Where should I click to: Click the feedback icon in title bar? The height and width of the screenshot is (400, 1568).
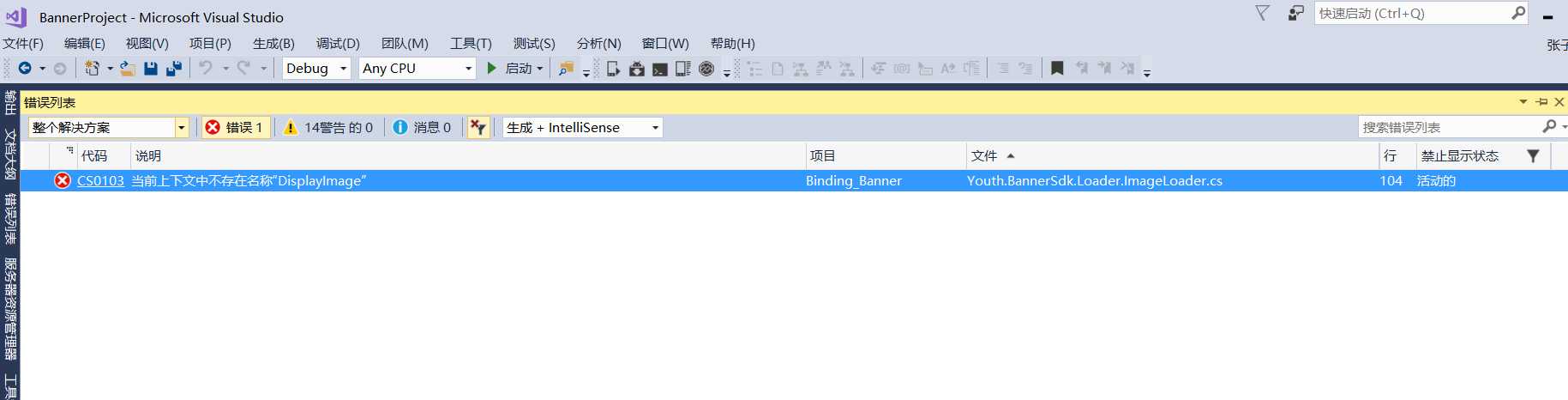(x=1295, y=13)
